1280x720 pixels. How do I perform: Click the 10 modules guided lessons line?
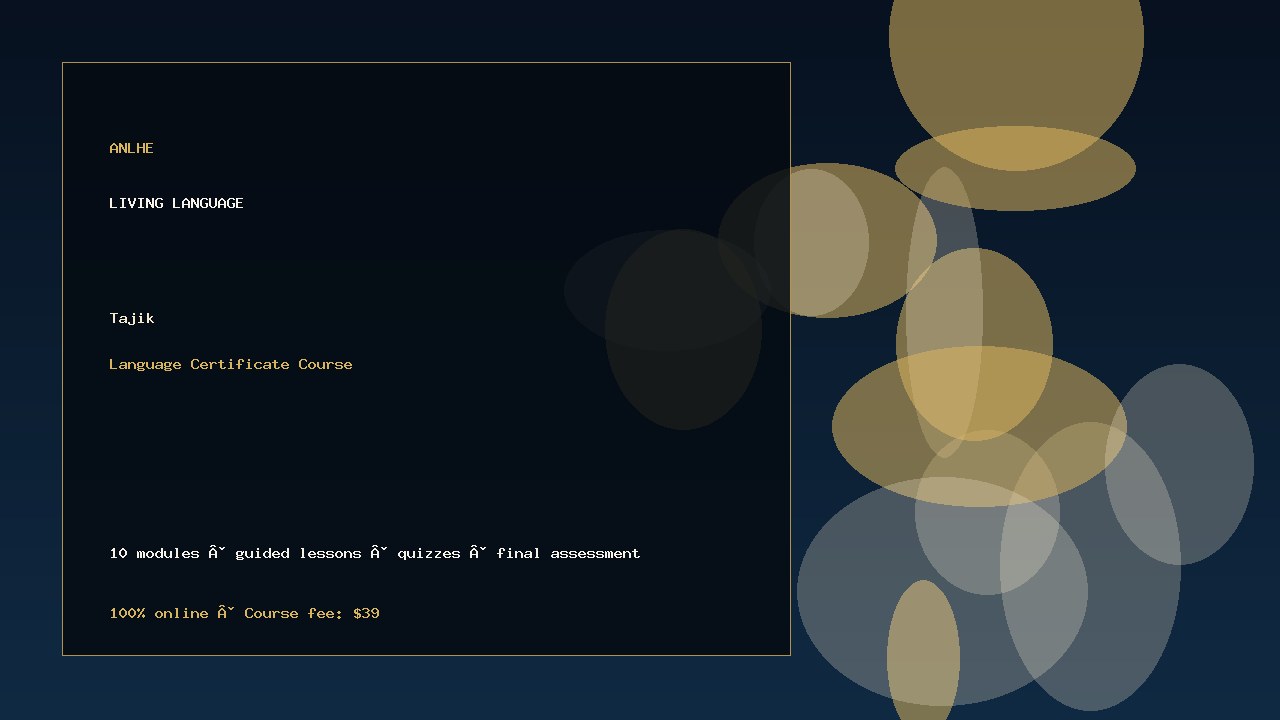(375, 553)
